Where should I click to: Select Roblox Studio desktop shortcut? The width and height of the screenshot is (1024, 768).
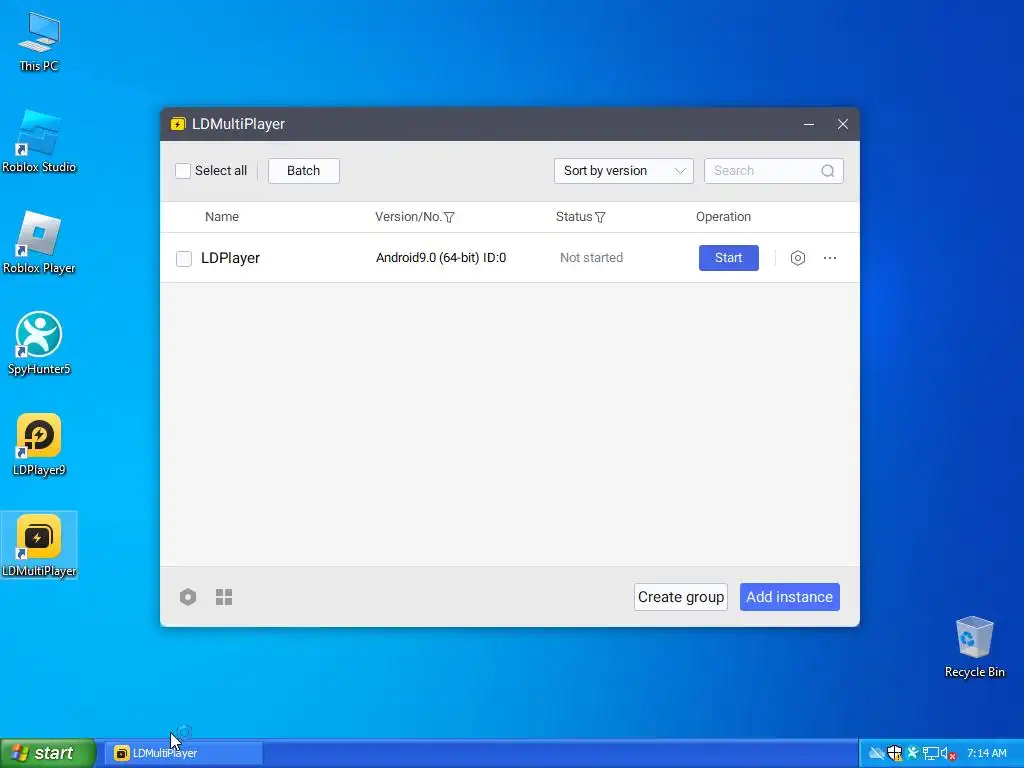coord(39,142)
